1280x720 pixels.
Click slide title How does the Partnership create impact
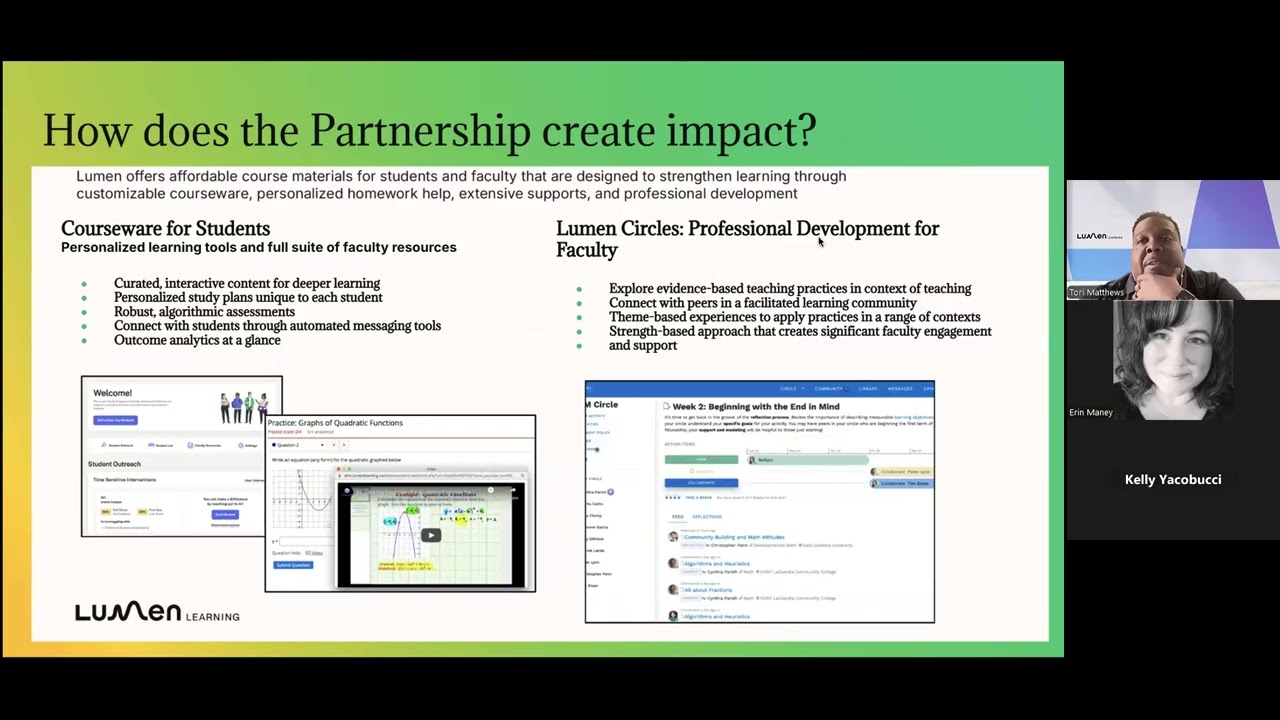tap(429, 130)
